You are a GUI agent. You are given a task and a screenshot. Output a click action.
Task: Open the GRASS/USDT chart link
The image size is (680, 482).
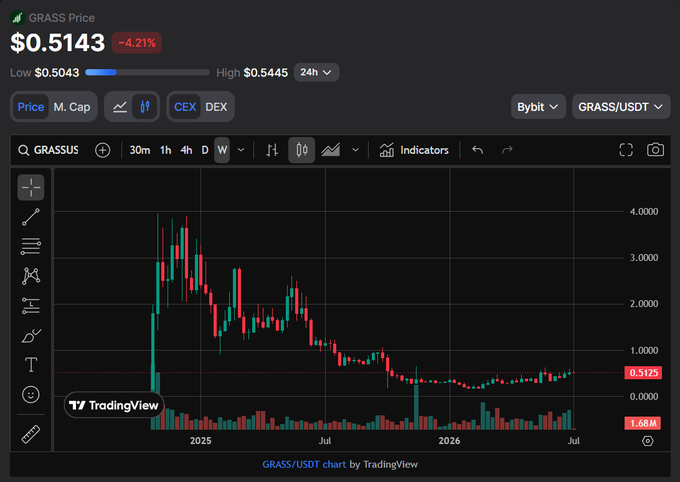click(x=304, y=464)
